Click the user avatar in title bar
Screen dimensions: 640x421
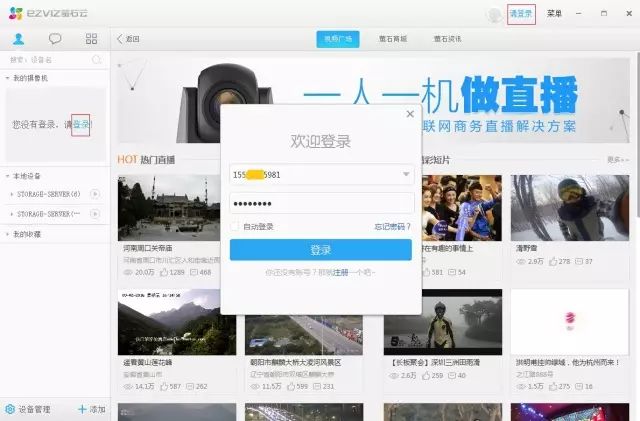pos(494,14)
